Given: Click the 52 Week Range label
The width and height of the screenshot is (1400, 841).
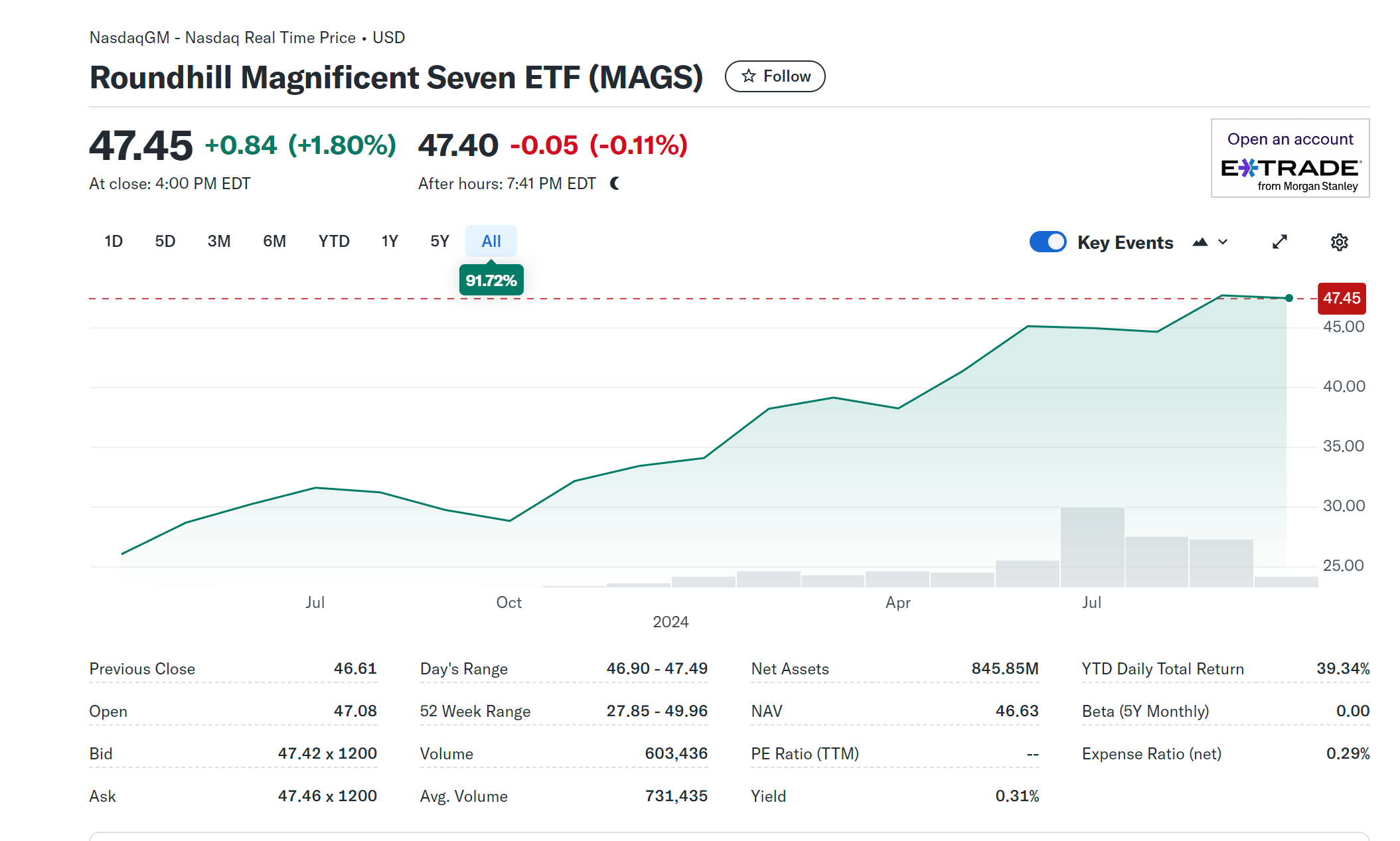Looking at the screenshot, I should pos(475,712).
